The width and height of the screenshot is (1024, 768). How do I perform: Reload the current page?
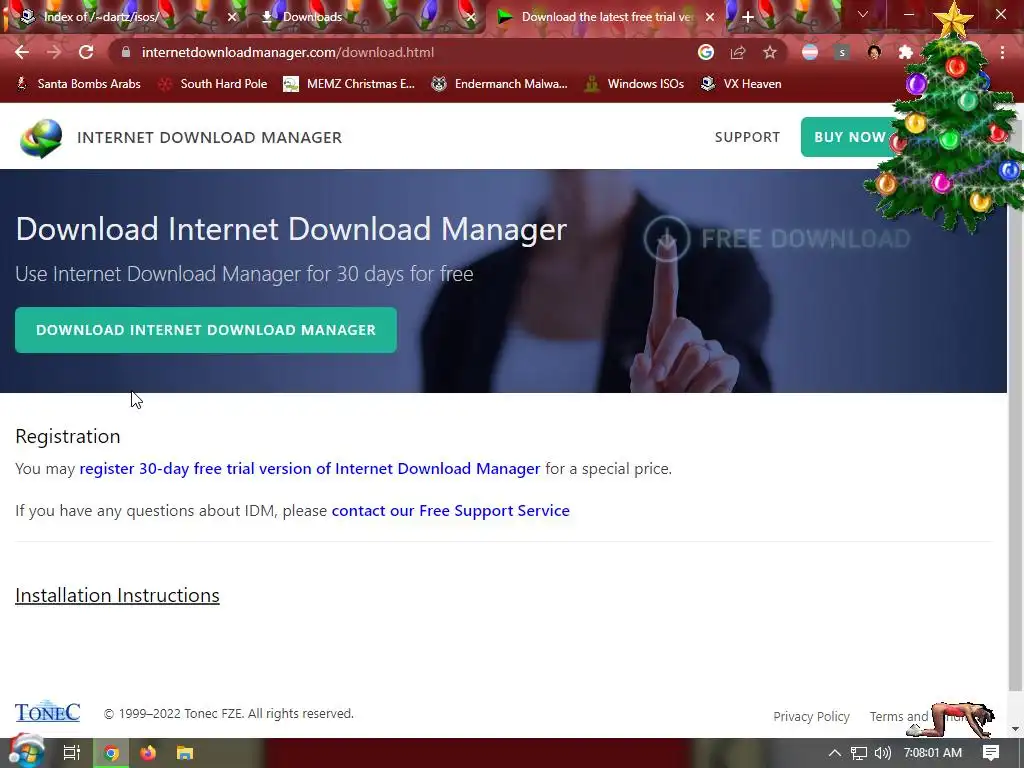86,52
